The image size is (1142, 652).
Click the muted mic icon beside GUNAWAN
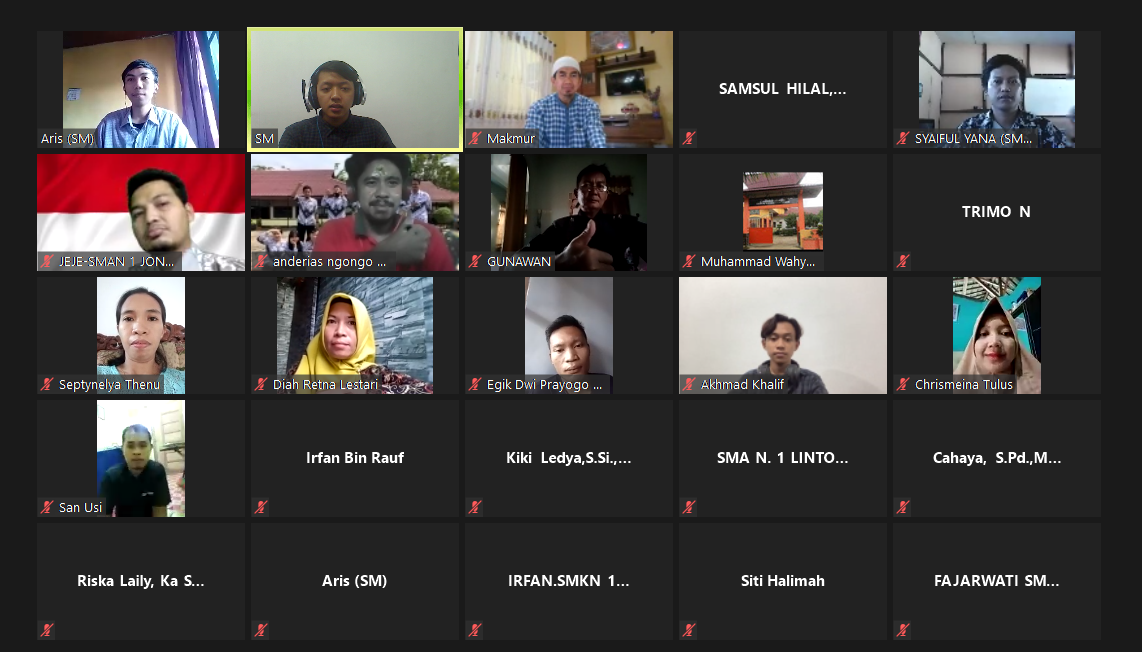(476, 262)
